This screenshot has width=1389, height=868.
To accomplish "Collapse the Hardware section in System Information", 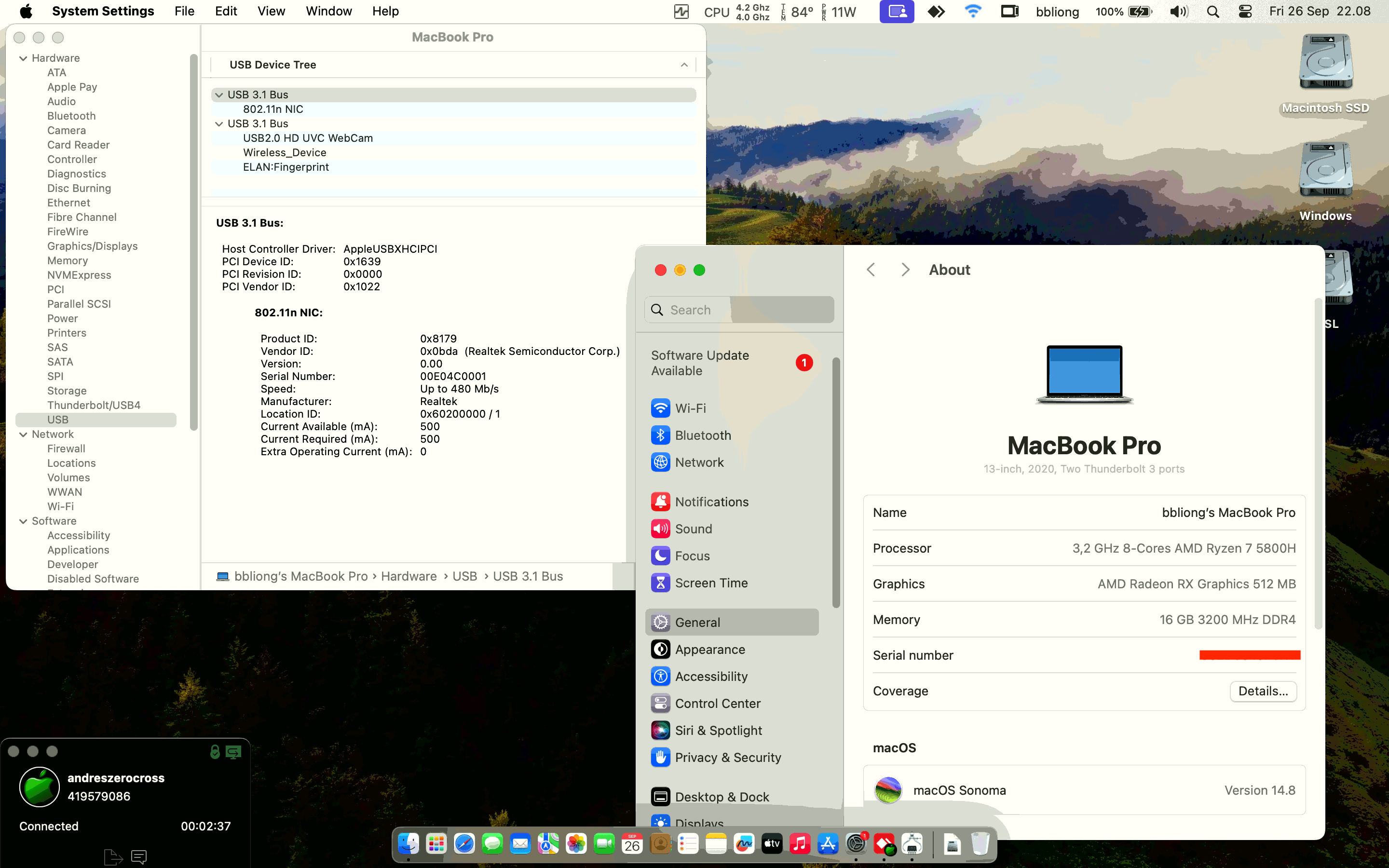I will (24, 58).
